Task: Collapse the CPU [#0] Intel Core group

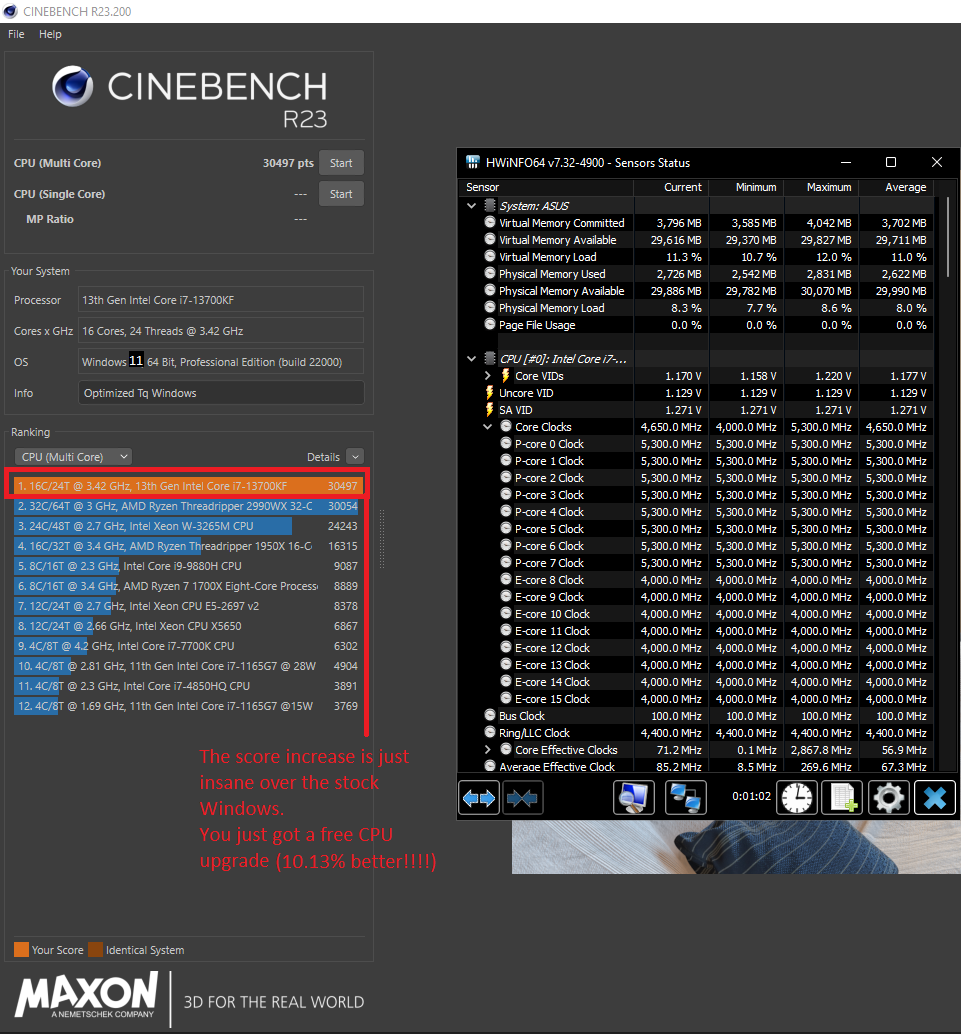Action: click(x=472, y=359)
